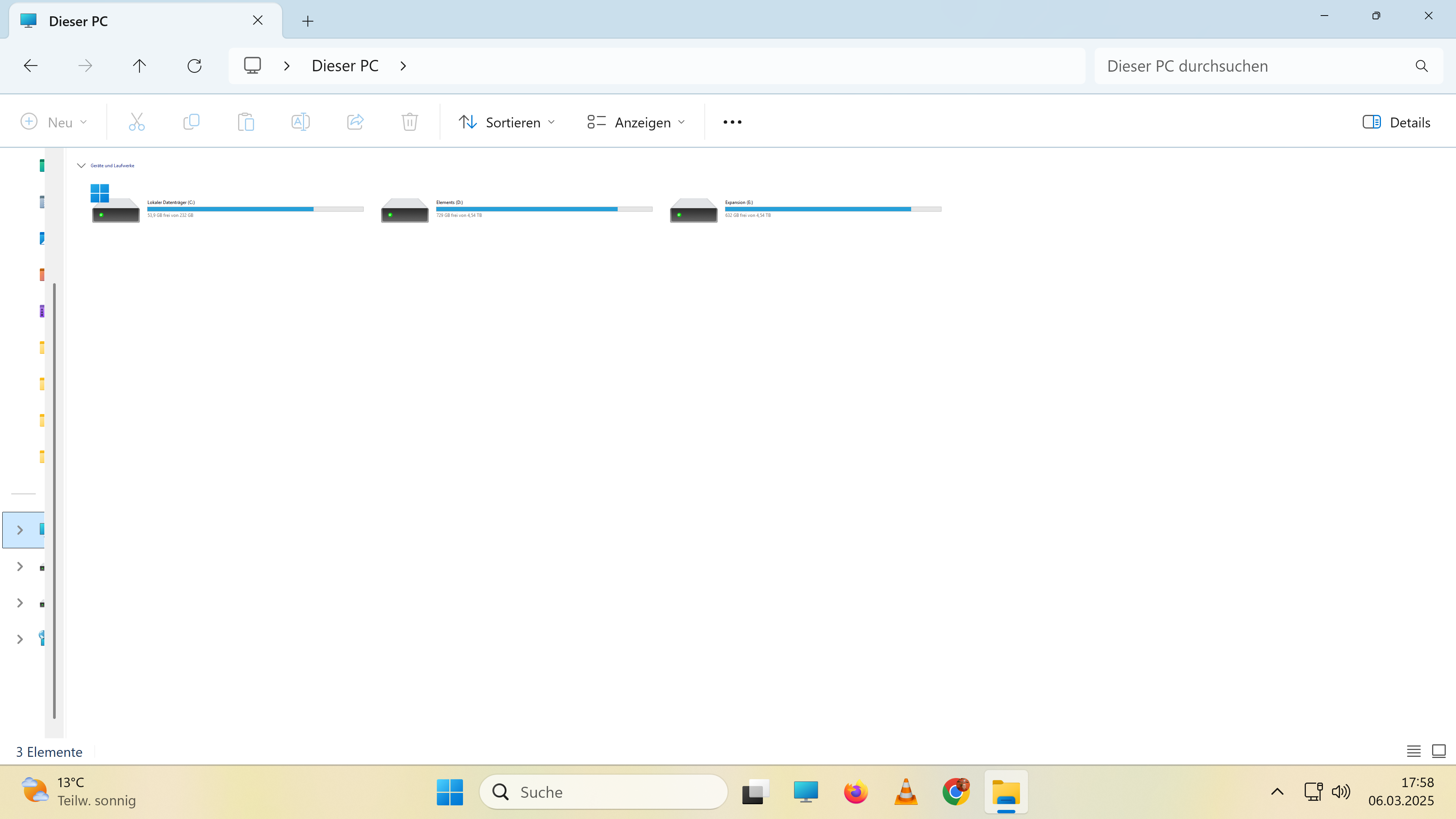The width and height of the screenshot is (1456, 819).
Task: Switch to details list view in the status bar
Action: coord(1414,751)
